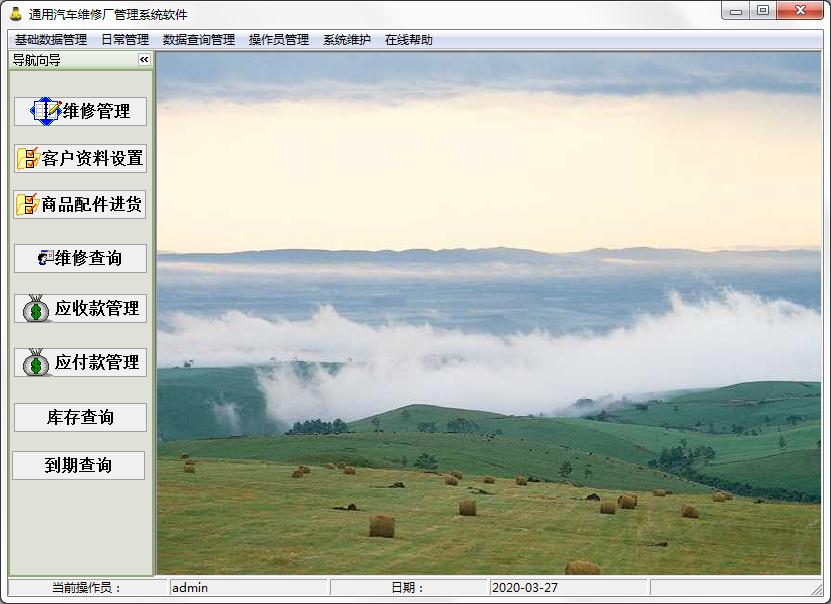Open 客户资料设置 from the navigation panel
This screenshot has height=604, width=831.
click(80, 158)
